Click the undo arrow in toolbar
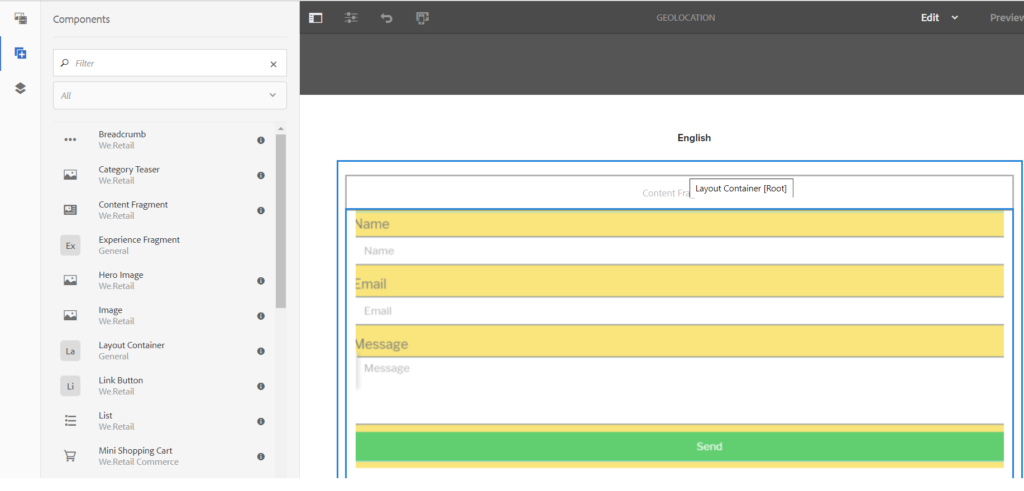 point(387,18)
